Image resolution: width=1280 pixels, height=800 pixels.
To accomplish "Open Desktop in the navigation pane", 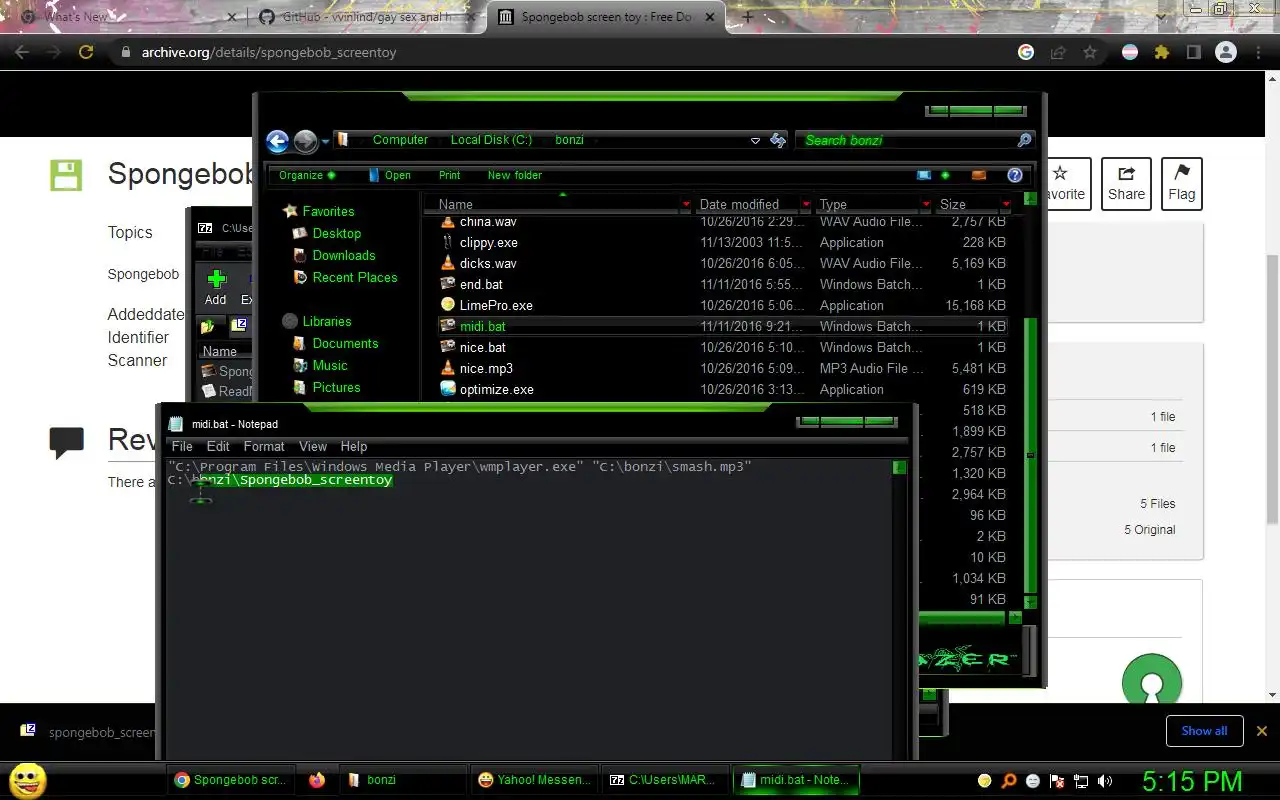I will click(x=336, y=233).
